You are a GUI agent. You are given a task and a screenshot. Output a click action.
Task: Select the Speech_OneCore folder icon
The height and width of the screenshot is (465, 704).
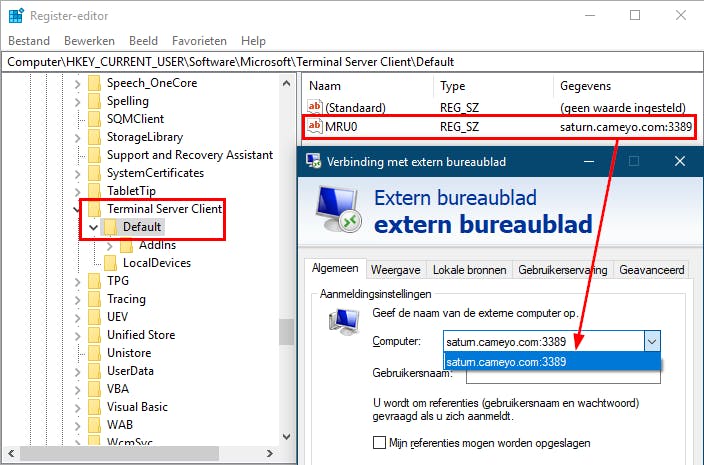click(x=94, y=83)
